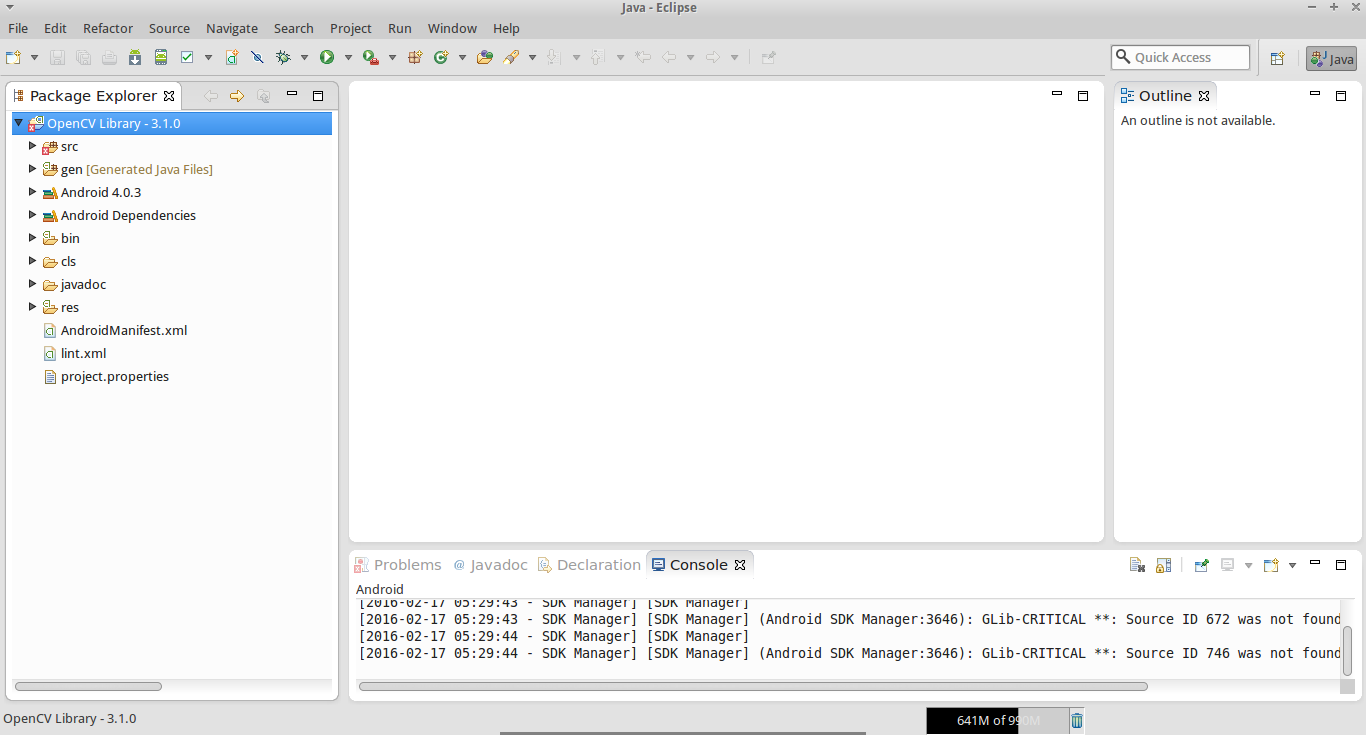Image resolution: width=1366 pixels, height=735 pixels.
Task: Click the new Android XML file wizard icon
Action: pyautogui.click(x=232, y=57)
